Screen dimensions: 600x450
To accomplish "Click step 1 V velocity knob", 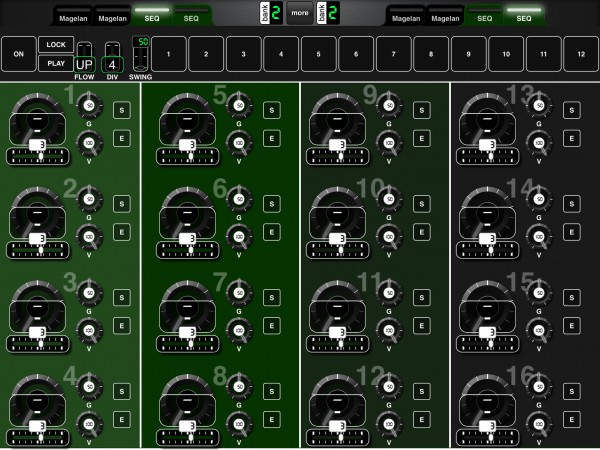I will tap(89, 143).
